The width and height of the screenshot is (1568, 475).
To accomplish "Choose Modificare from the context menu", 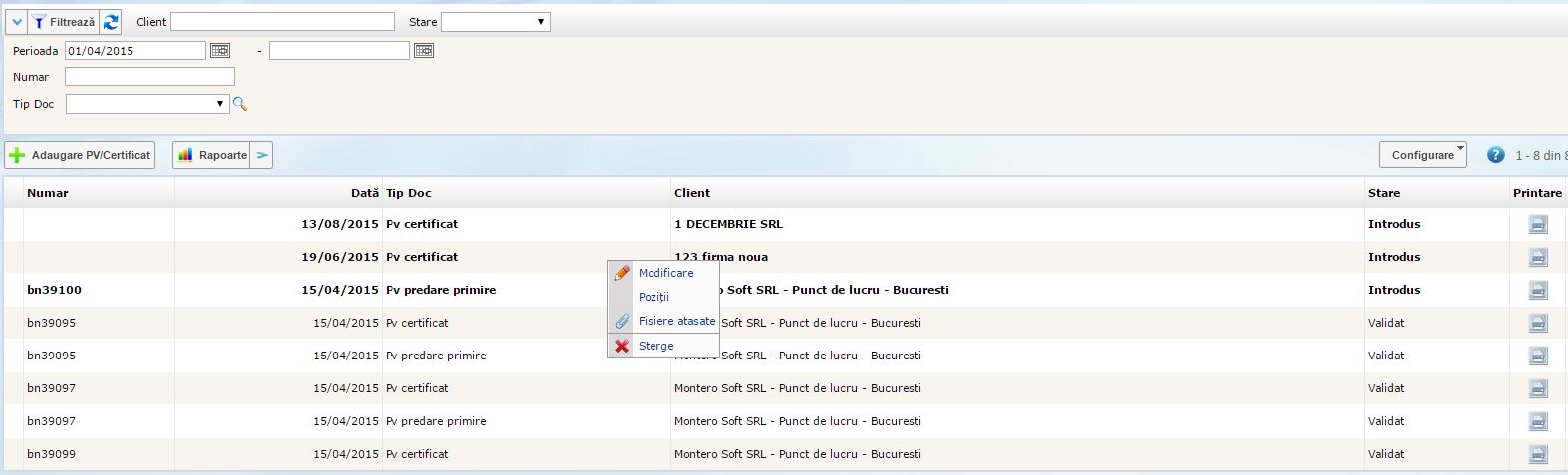I will [665, 273].
